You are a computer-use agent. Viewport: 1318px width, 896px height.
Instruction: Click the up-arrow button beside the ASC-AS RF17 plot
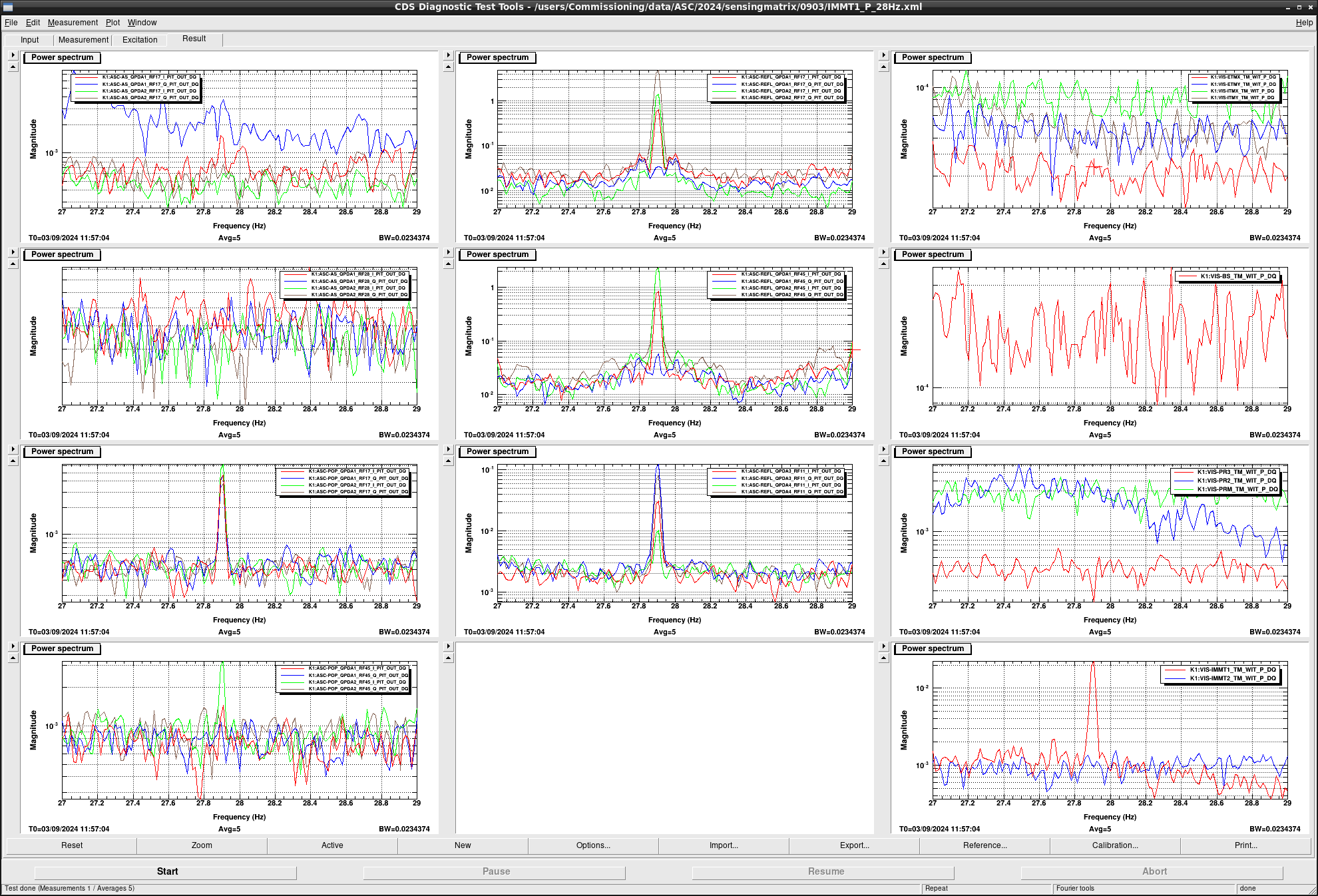tap(13, 67)
